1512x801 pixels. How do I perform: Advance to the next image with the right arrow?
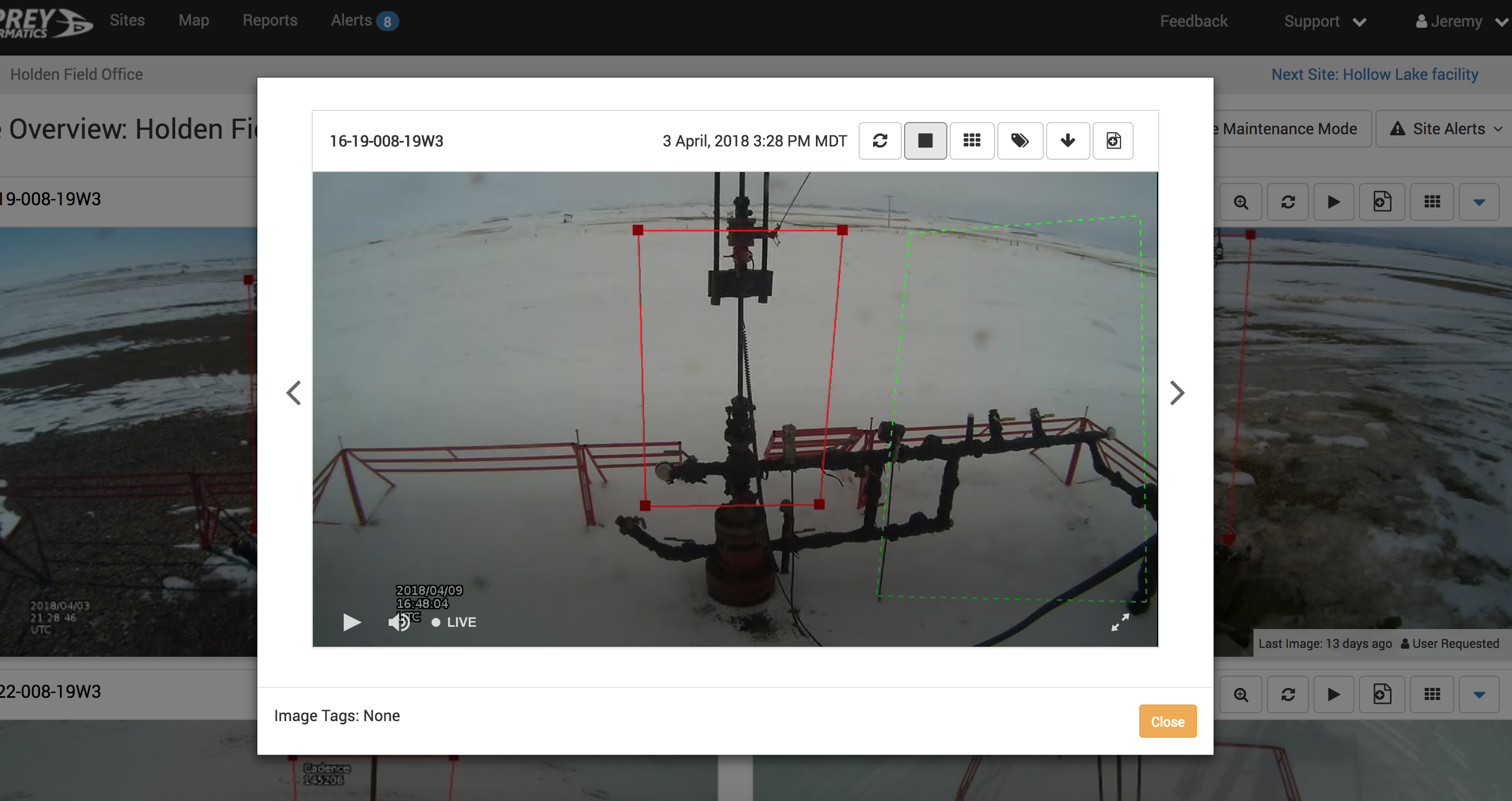[x=1177, y=393]
